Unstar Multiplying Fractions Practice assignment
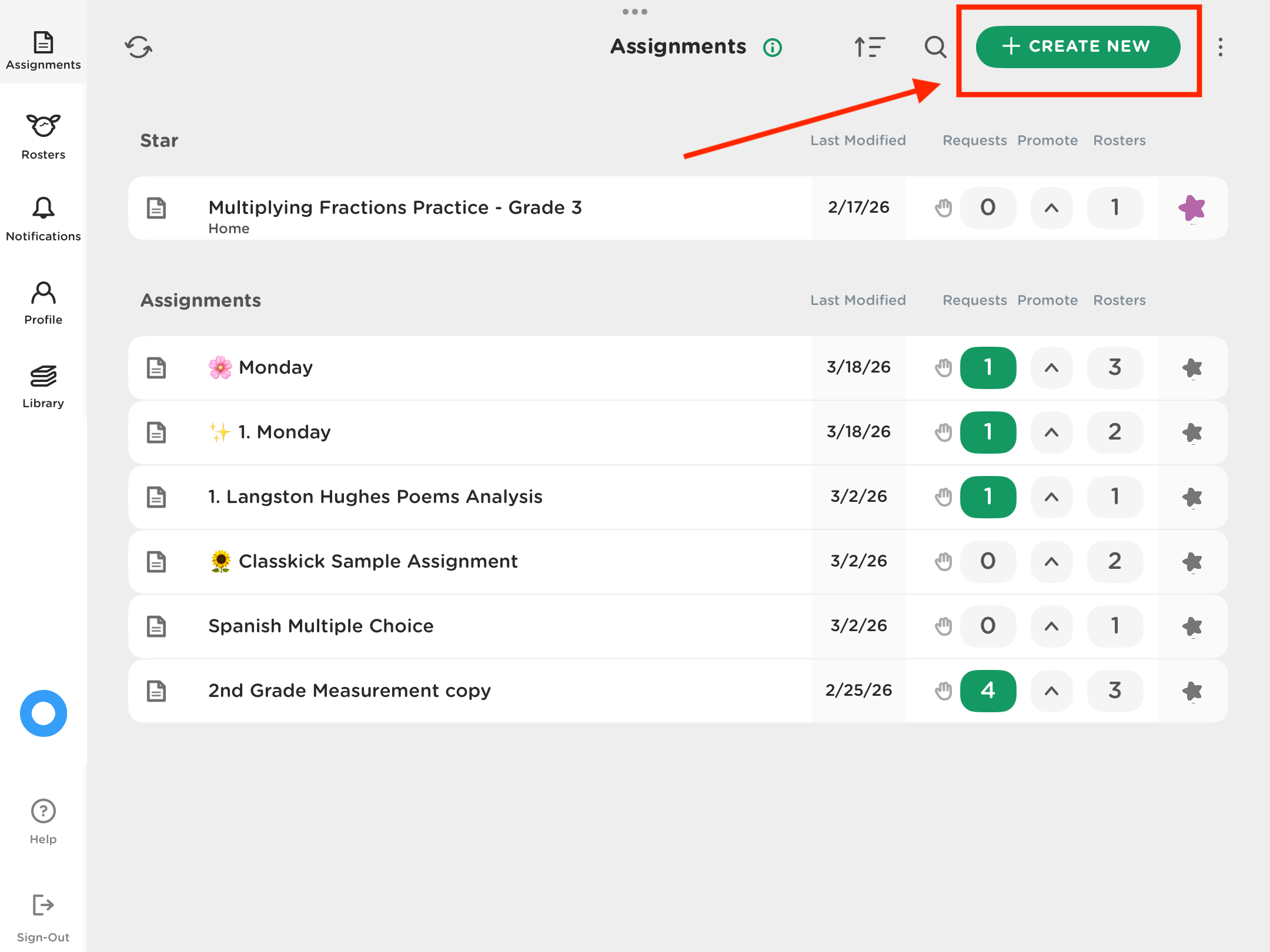This screenshot has width=1270, height=952. pos(1192,207)
